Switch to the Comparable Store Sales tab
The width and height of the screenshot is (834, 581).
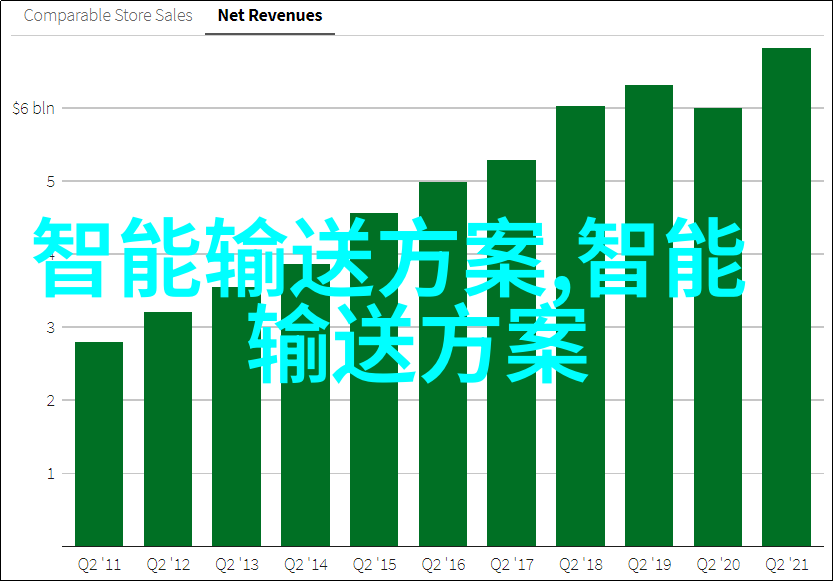pyautogui.click(x=108, y=15)
